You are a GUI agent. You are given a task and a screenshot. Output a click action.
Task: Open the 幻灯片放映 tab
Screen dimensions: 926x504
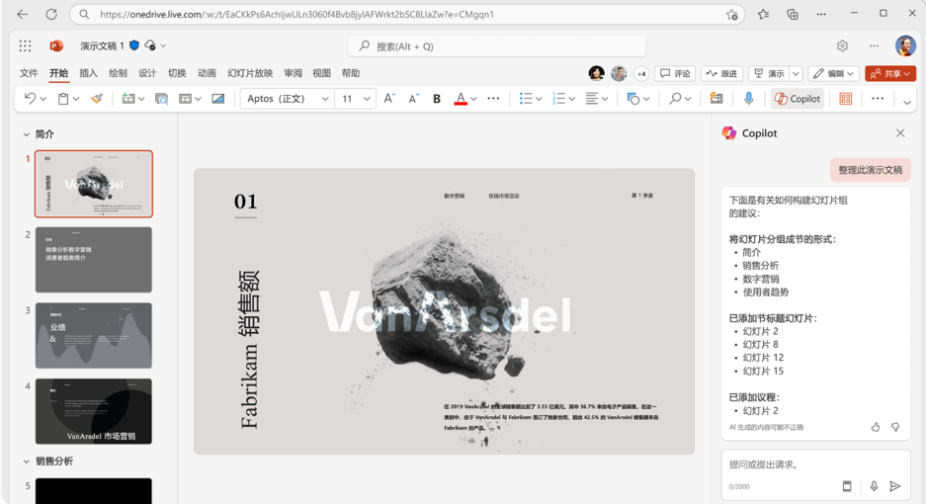tap(250, 73)
